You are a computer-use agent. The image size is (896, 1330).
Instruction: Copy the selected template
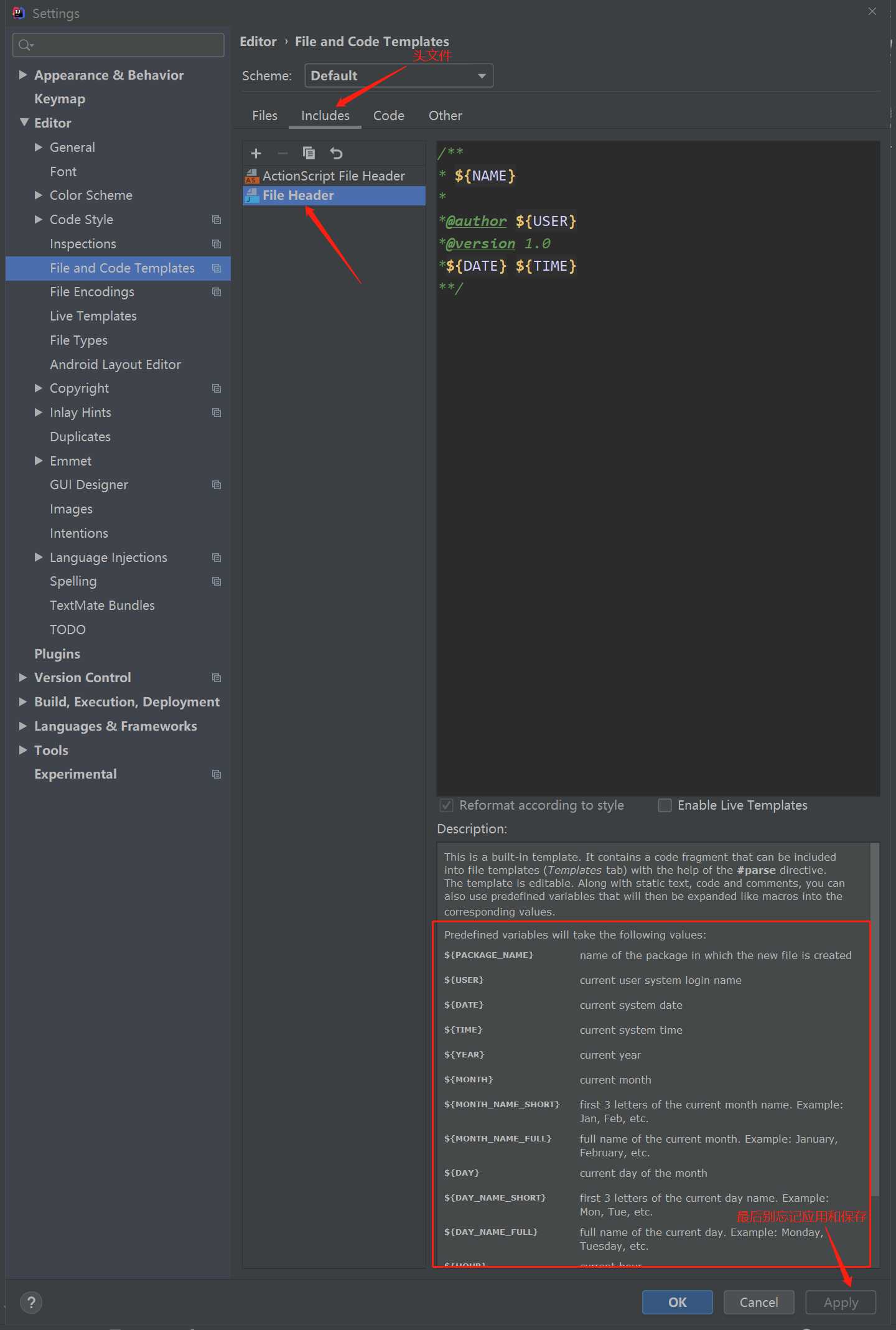[309, 153]
